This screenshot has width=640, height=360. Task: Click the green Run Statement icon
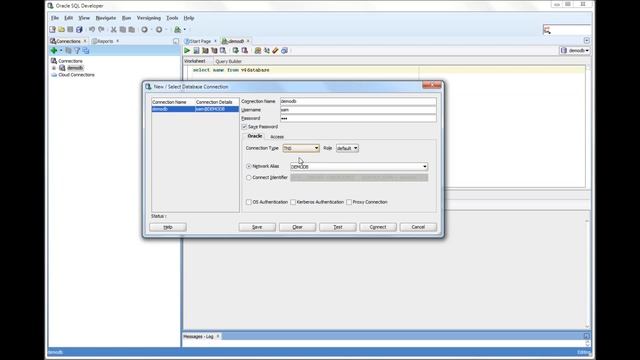pyautogui.click(x=187, y=51)
